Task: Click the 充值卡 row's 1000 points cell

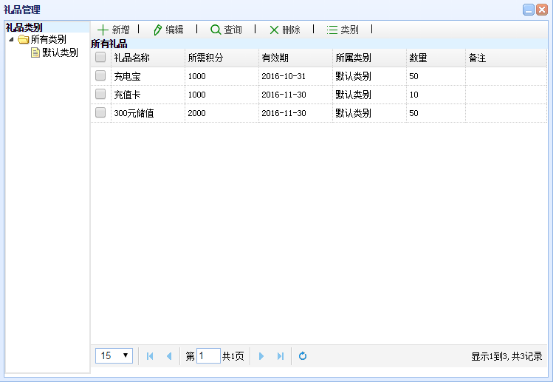Action: pos(222,95)
